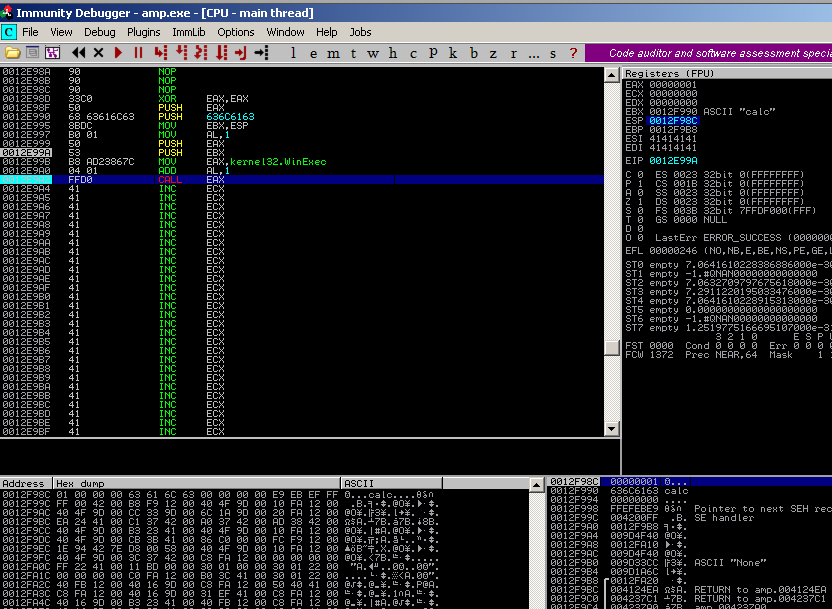Viewport: 832px width, 609px height.
Task: Click the Address column header in dump
Action: coord(26,483)
